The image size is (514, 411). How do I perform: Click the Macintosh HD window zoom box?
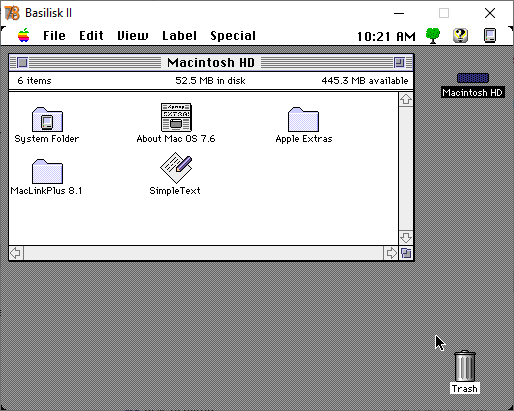tap(399, 62)
